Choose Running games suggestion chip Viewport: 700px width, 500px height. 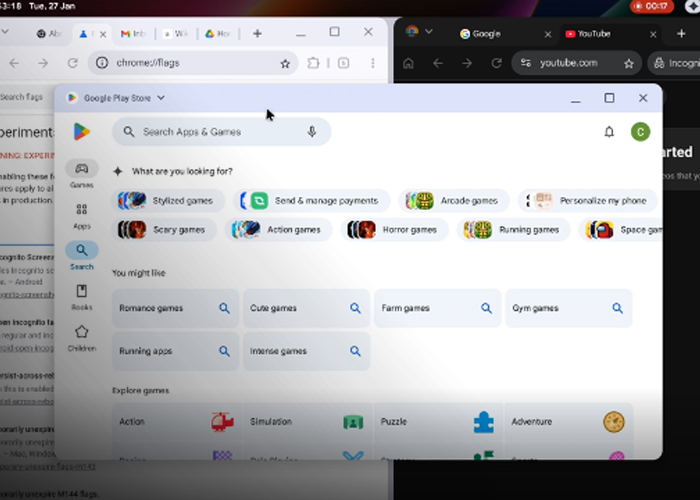514,230
